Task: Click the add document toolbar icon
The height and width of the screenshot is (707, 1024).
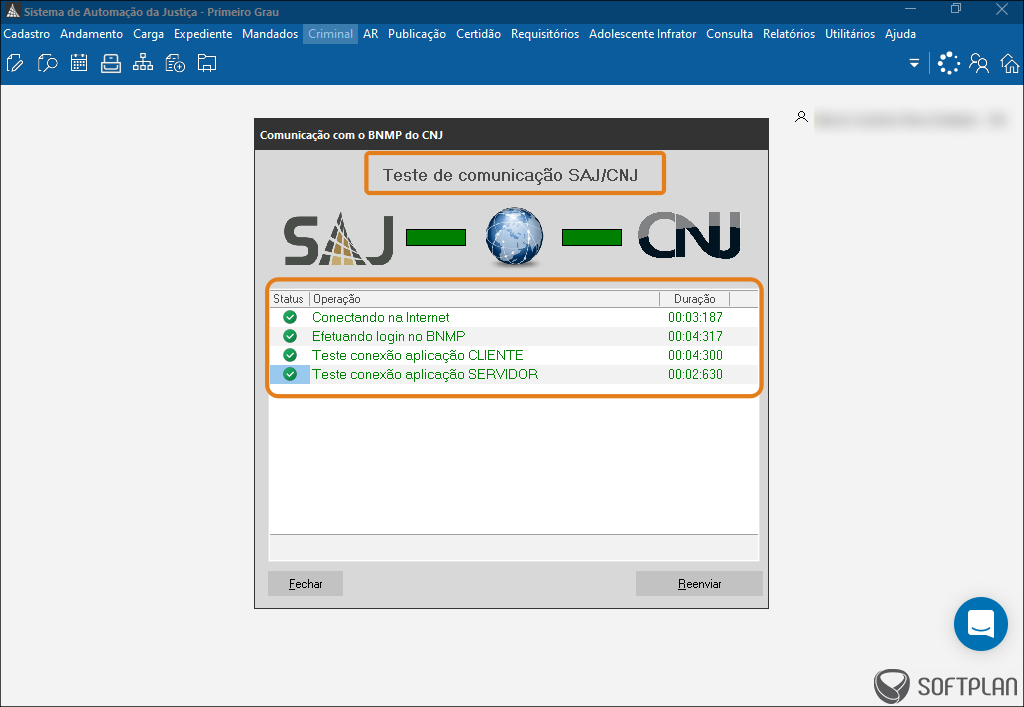Action: [x=175, y=63]
